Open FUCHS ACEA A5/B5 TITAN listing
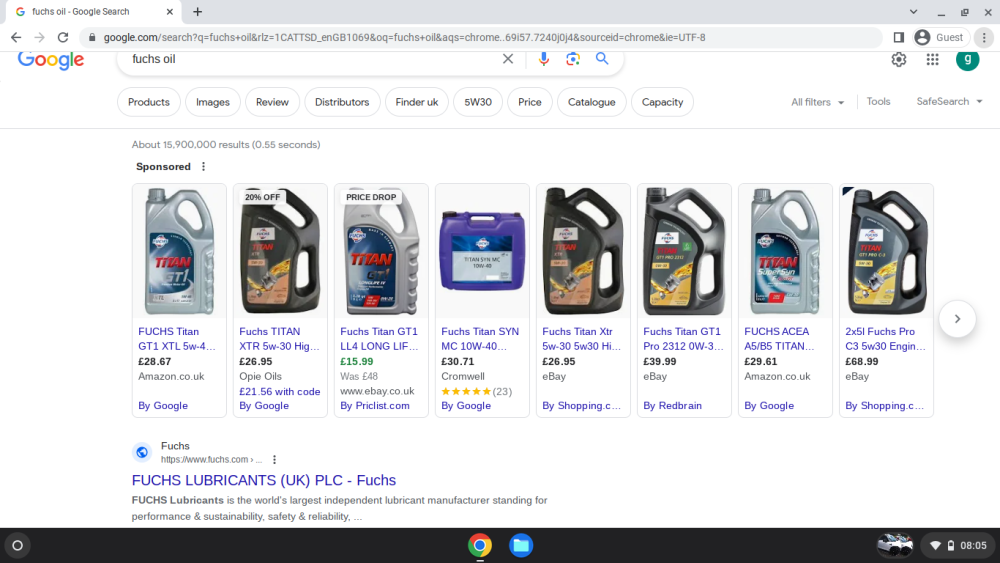 click(x=779, y=339)
